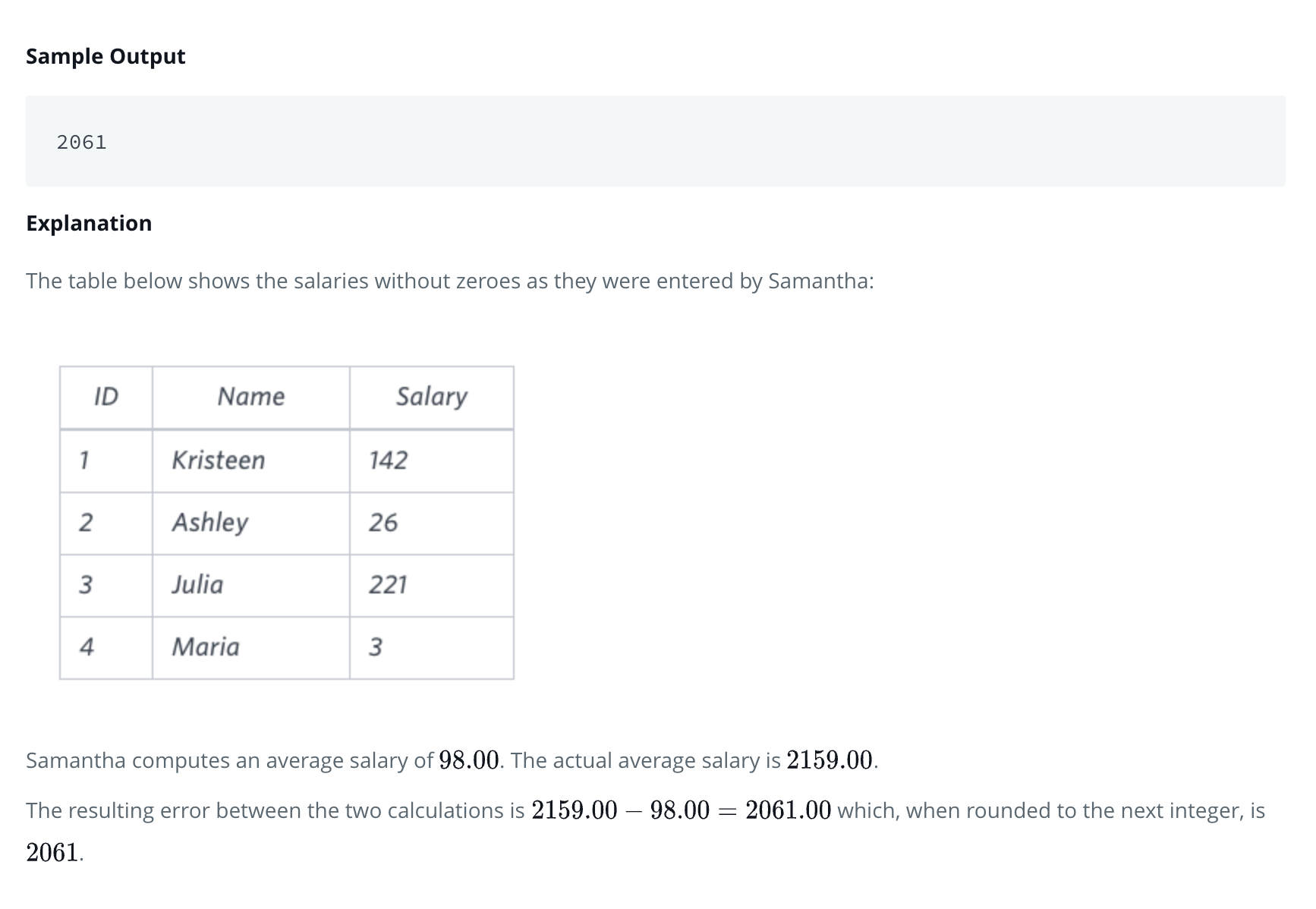The image size is (1316, 909).
Task: Click the Name column header
Action: pyautogui.click(x=250, y=397)
